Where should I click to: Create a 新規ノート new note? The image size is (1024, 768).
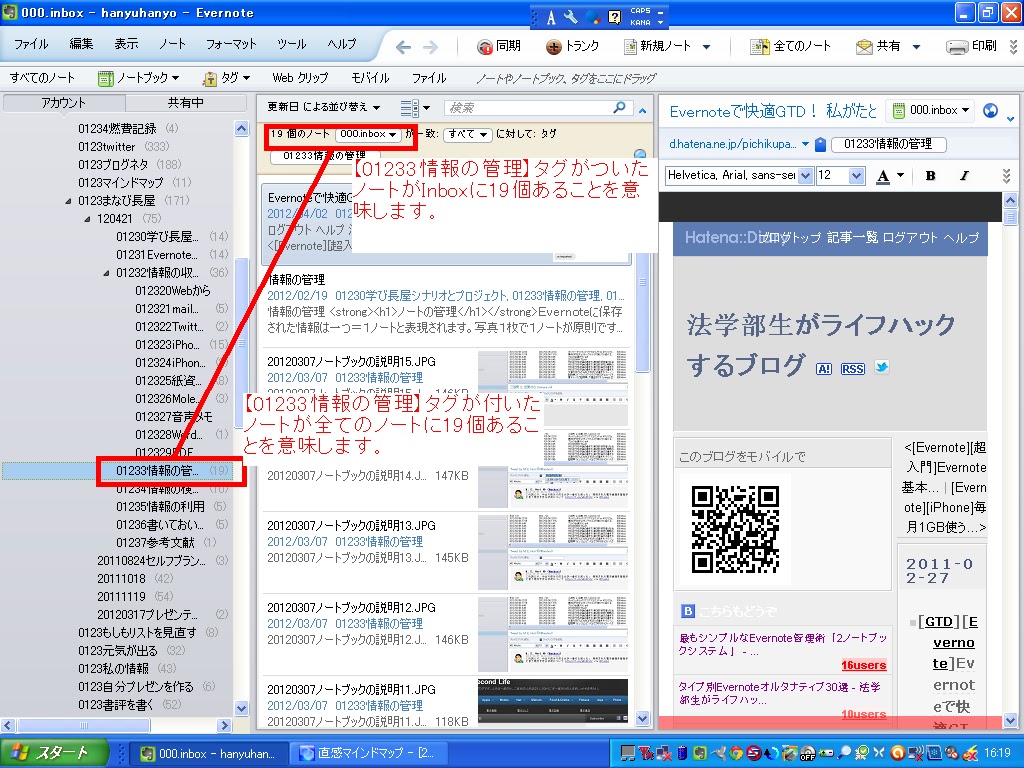click(657, 46)
